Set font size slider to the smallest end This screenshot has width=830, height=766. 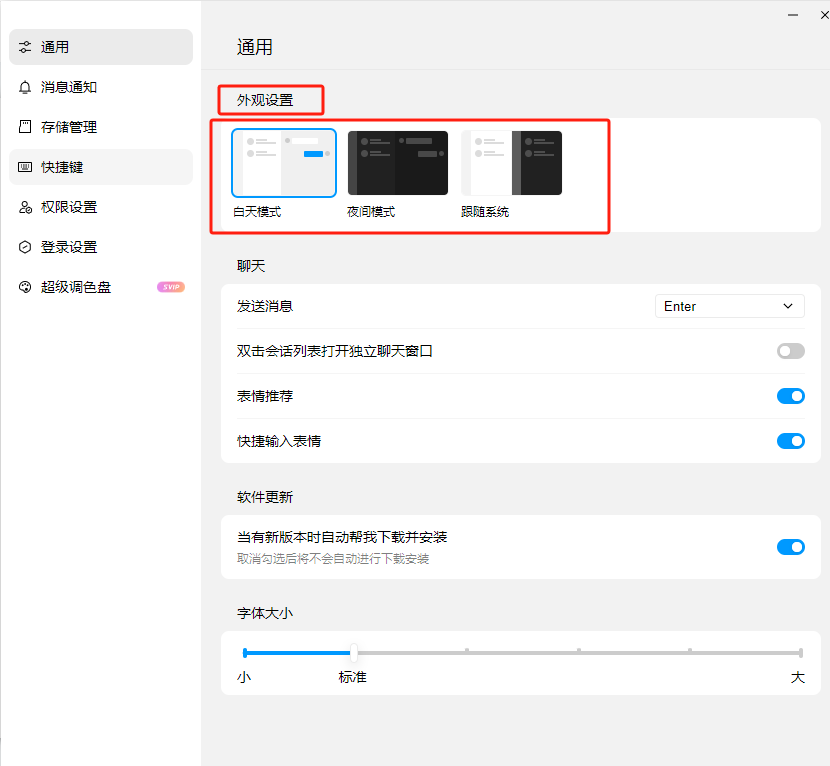point(245,653)
